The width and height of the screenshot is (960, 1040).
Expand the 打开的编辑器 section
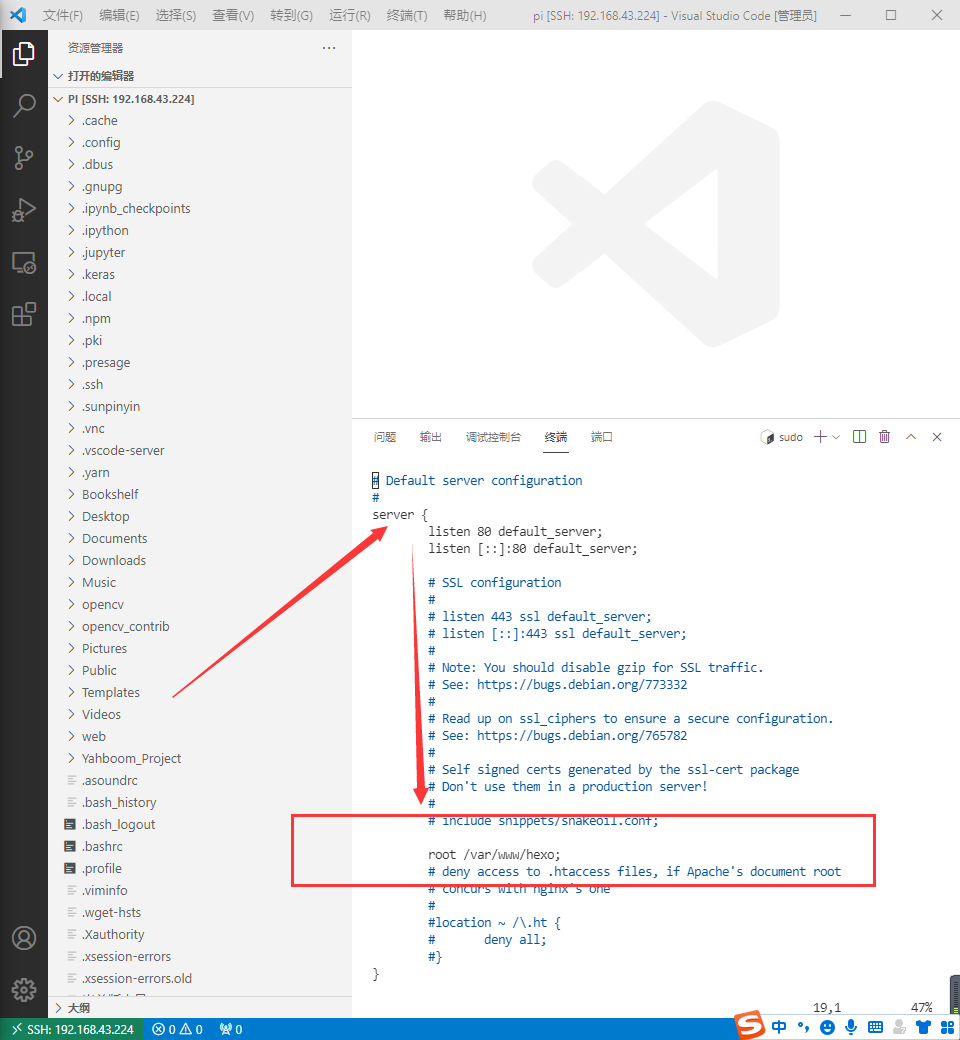pos(200,76)
